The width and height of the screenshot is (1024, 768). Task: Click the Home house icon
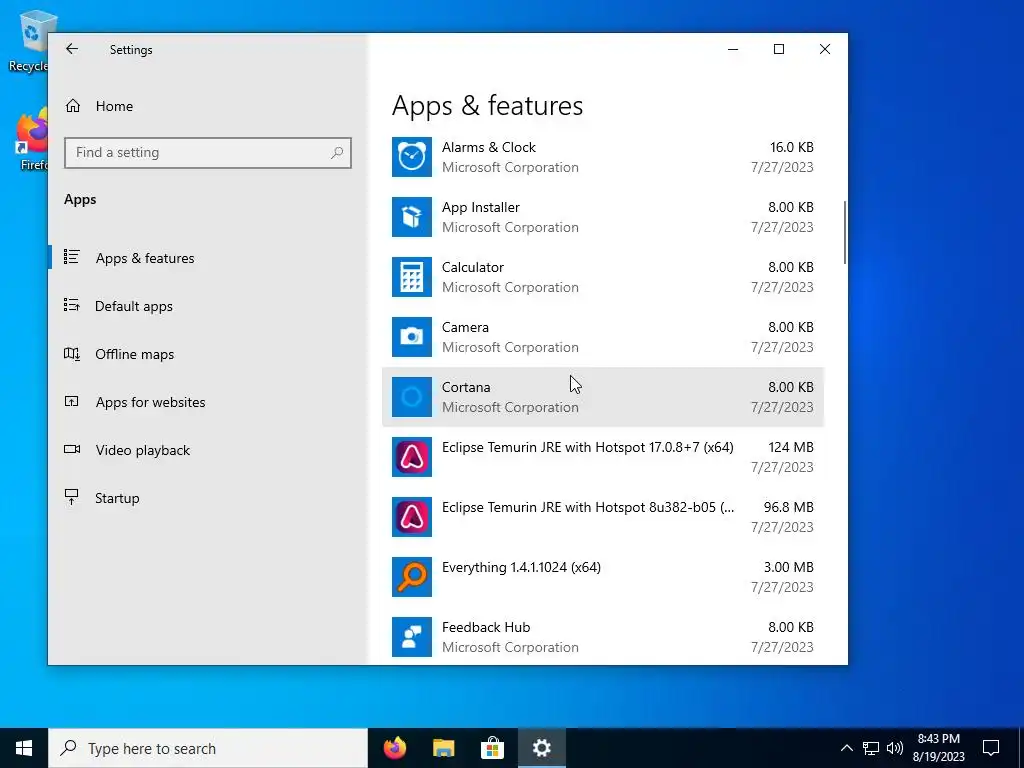[72, 106]
